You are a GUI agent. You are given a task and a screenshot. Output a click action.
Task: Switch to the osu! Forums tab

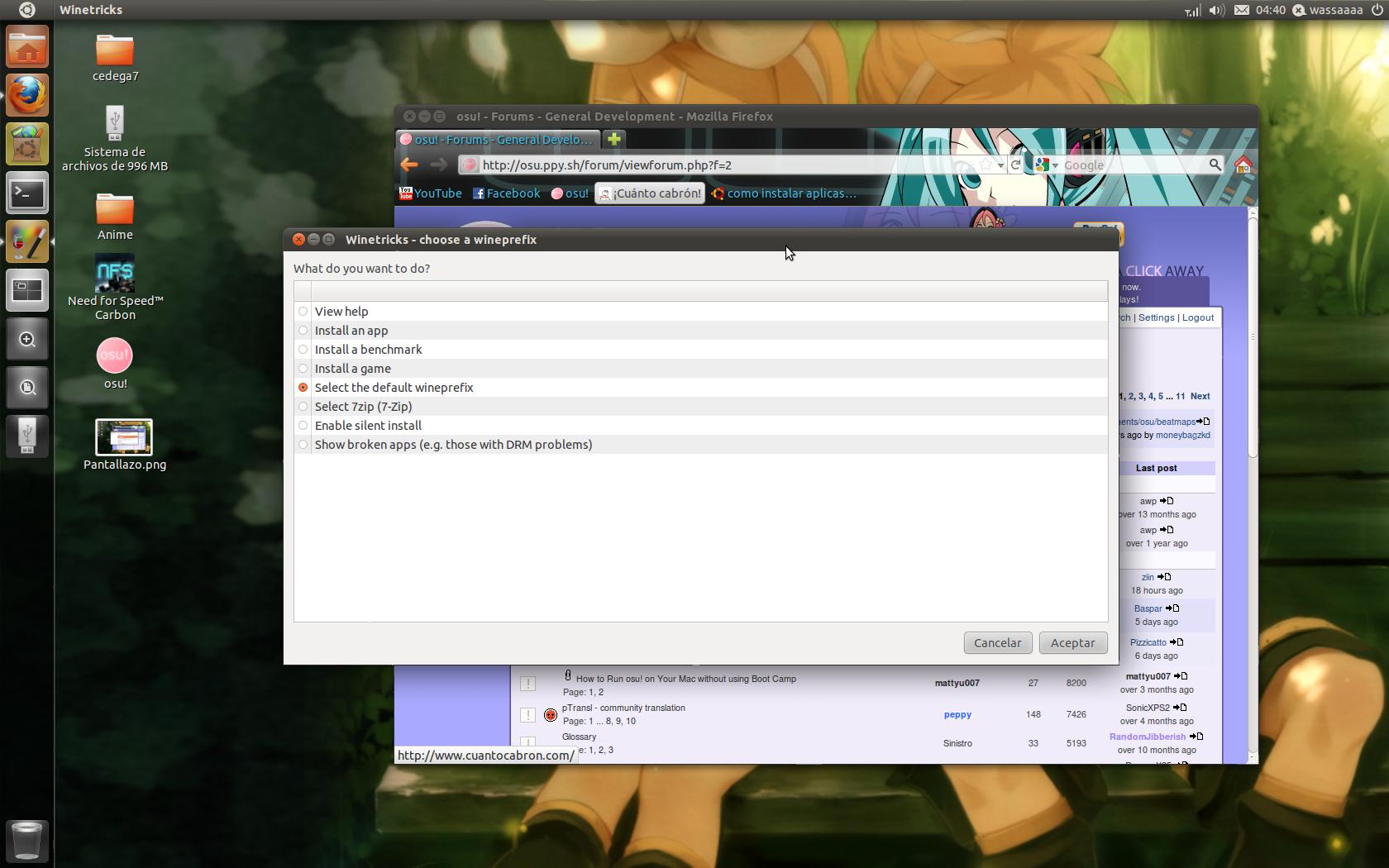(499, 139)
